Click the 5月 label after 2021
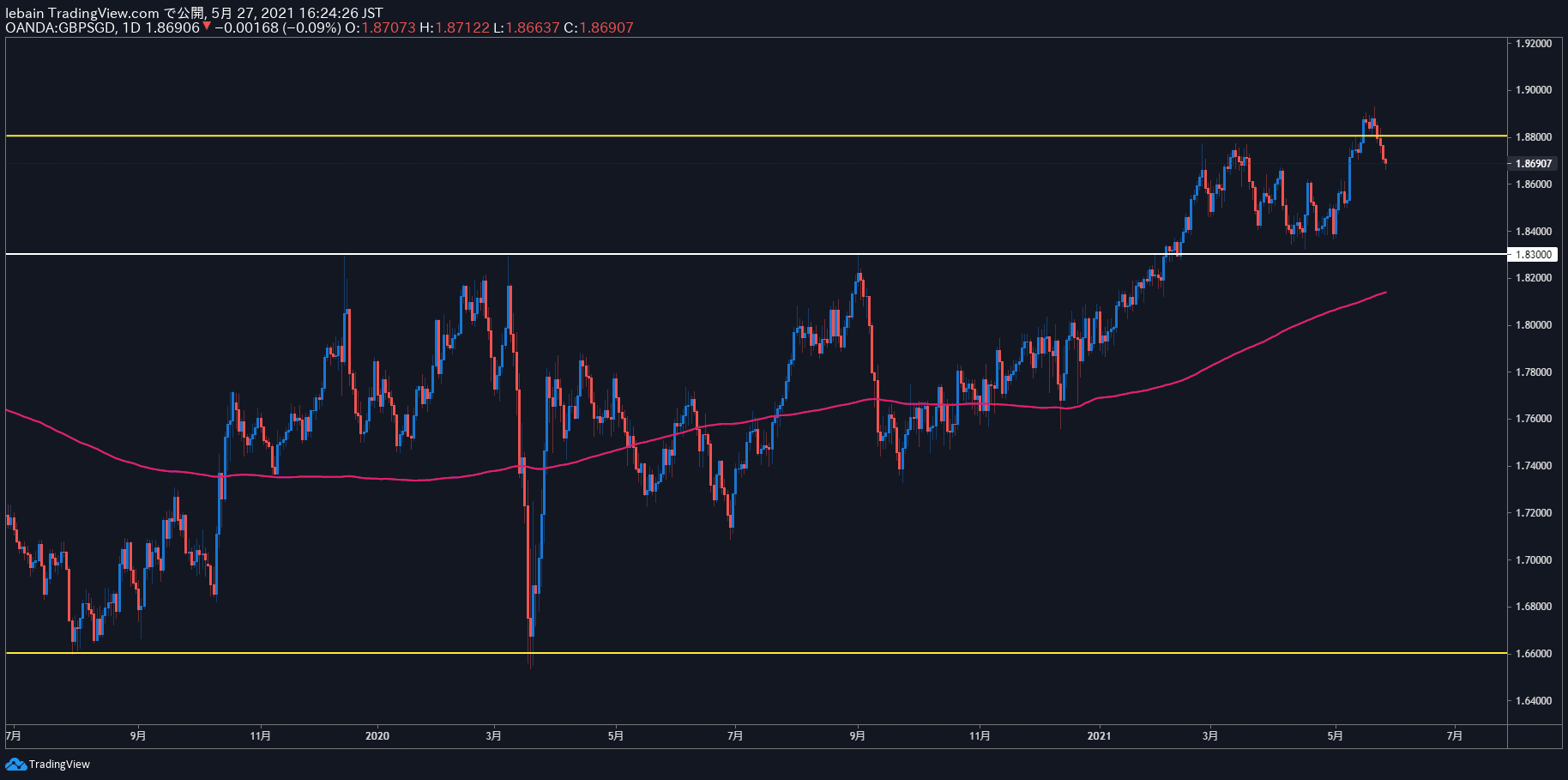1568x780 pixels. point(1335,735)
